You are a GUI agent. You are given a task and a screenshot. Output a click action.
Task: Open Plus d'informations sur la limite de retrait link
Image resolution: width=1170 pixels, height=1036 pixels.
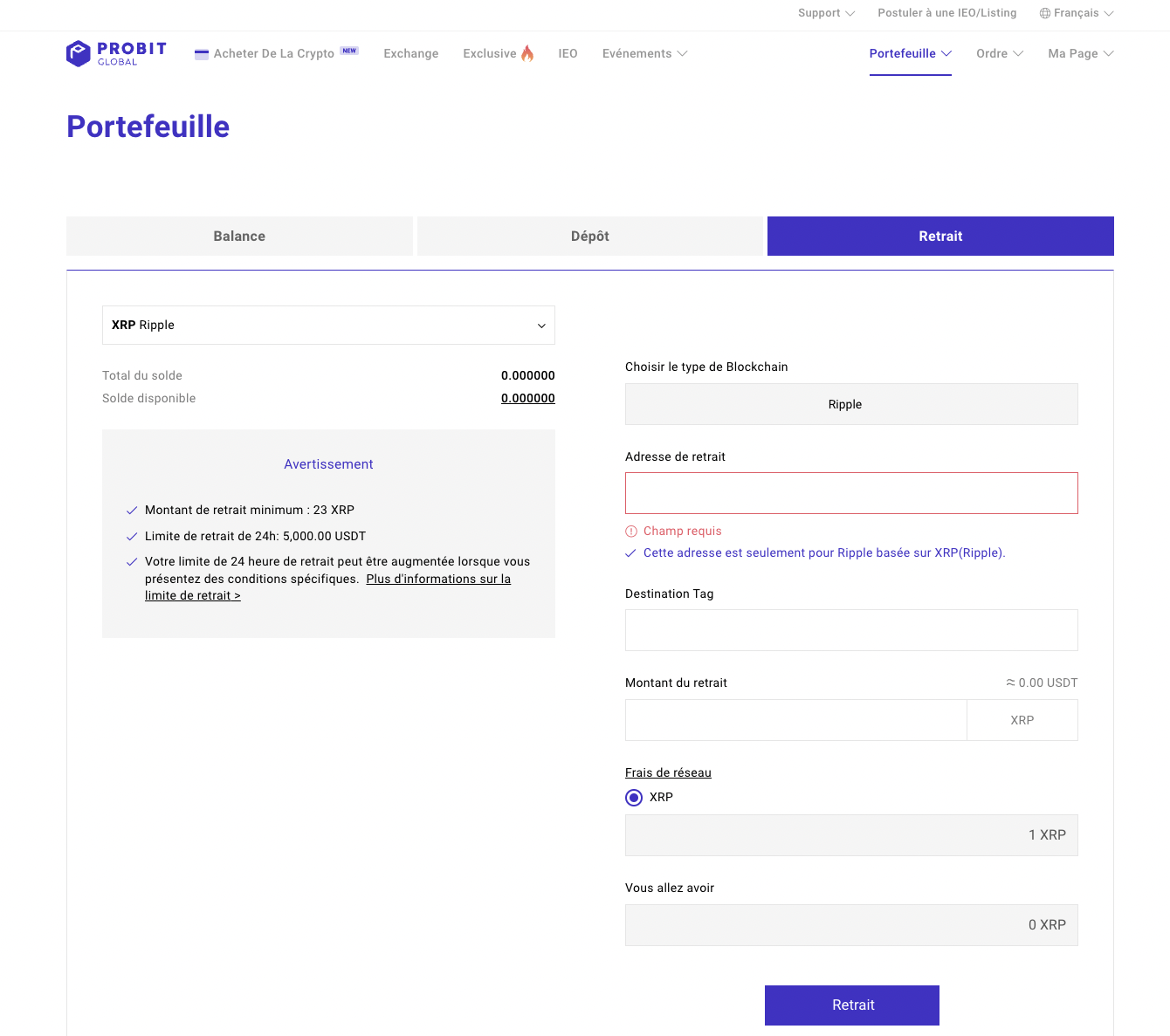(x=438, y=579)
